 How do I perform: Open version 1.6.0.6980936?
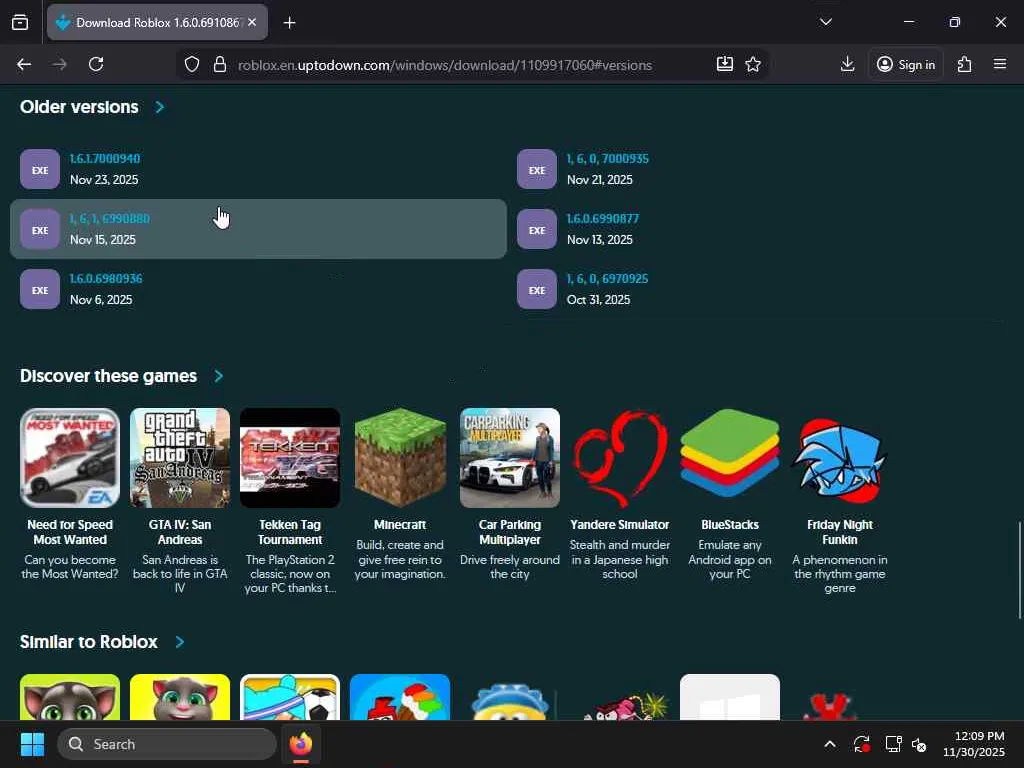(x=106, y=279)
